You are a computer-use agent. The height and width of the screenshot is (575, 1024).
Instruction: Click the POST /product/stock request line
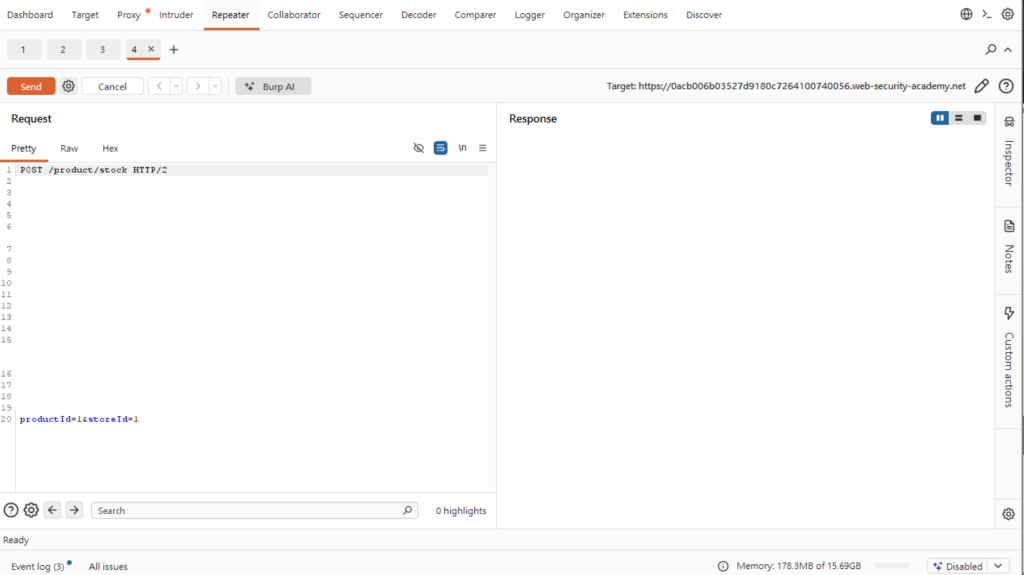tap(93, 170)
